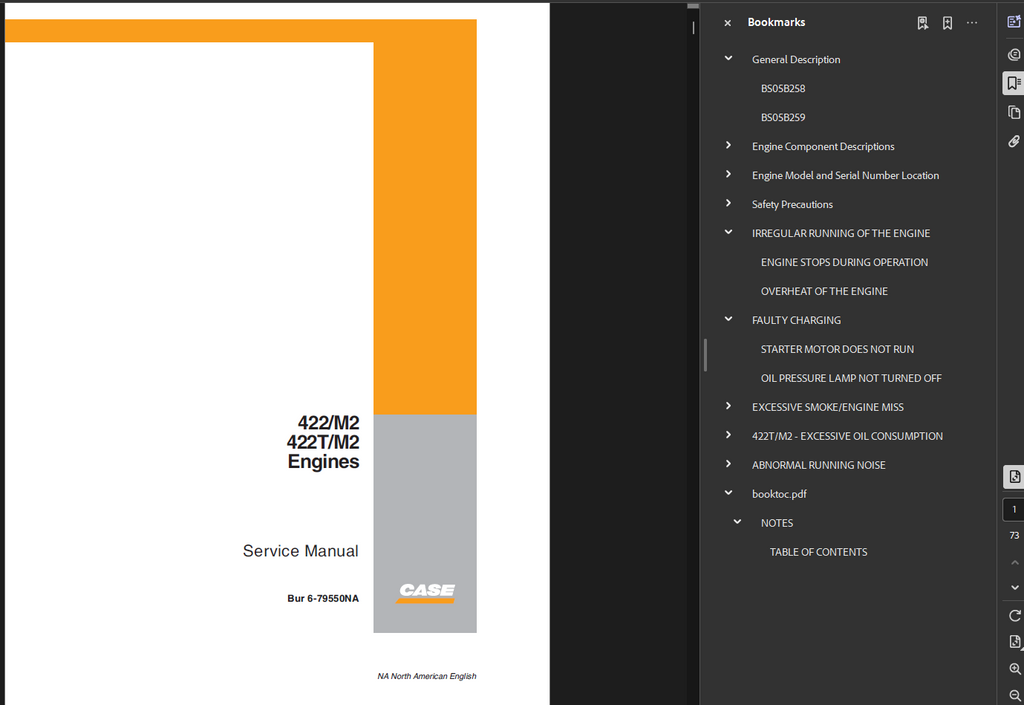Screen dimensions: 1024x705
Task: Open FAULTY CHARGING bookmark
Action: 796,321
